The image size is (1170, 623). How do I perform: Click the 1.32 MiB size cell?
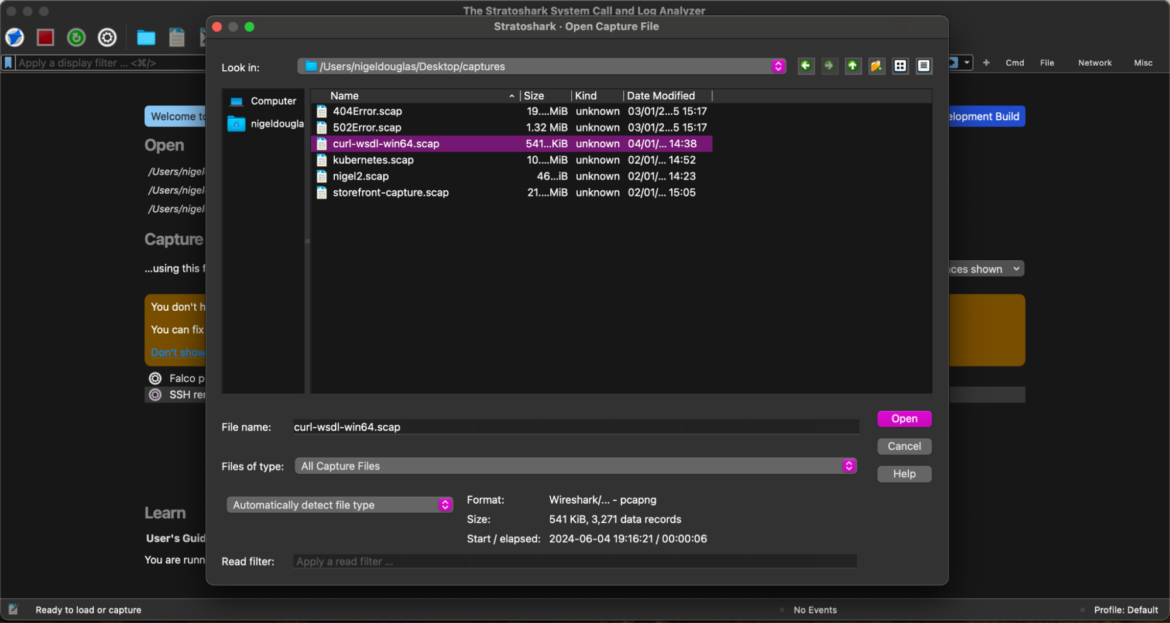coord(546,128)
